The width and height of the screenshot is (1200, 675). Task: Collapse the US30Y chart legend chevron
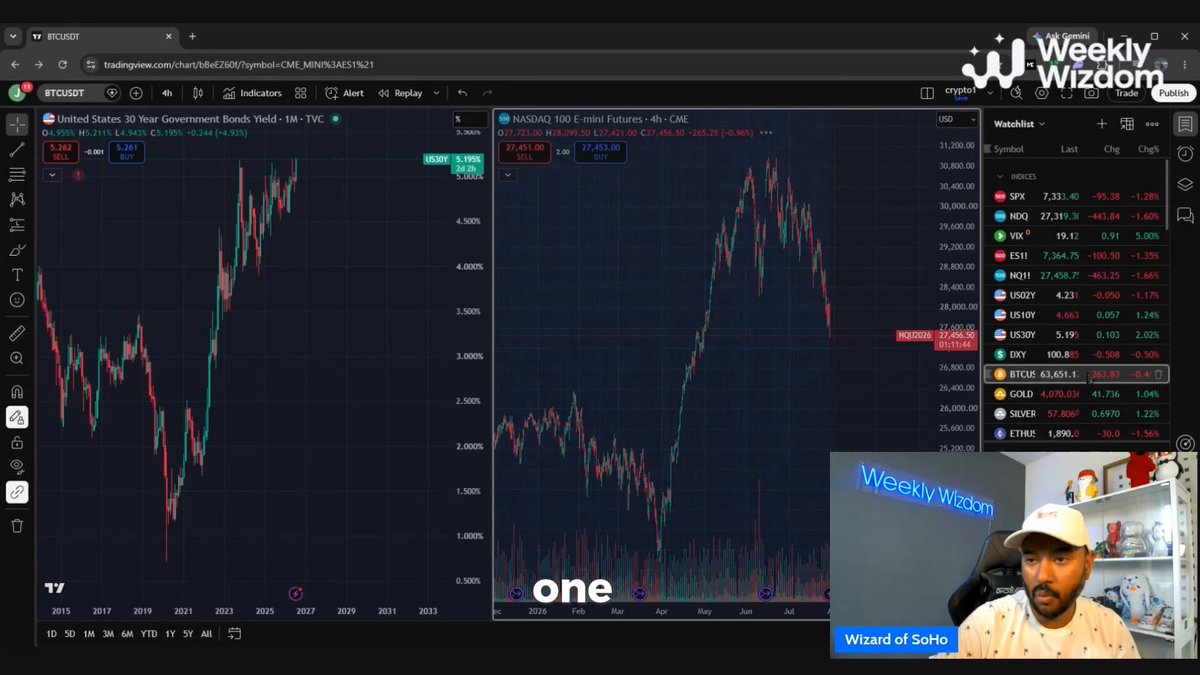[x=52, y=175]
